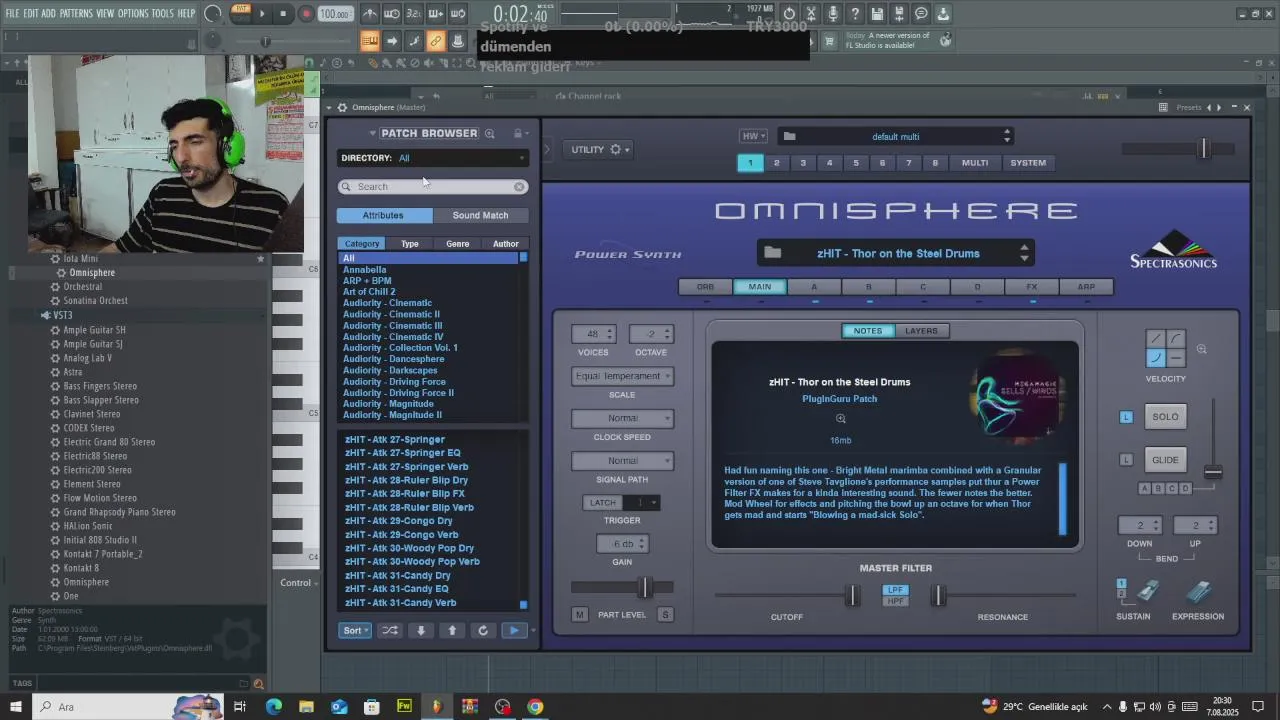Open the 'default multi' selector

896,136
